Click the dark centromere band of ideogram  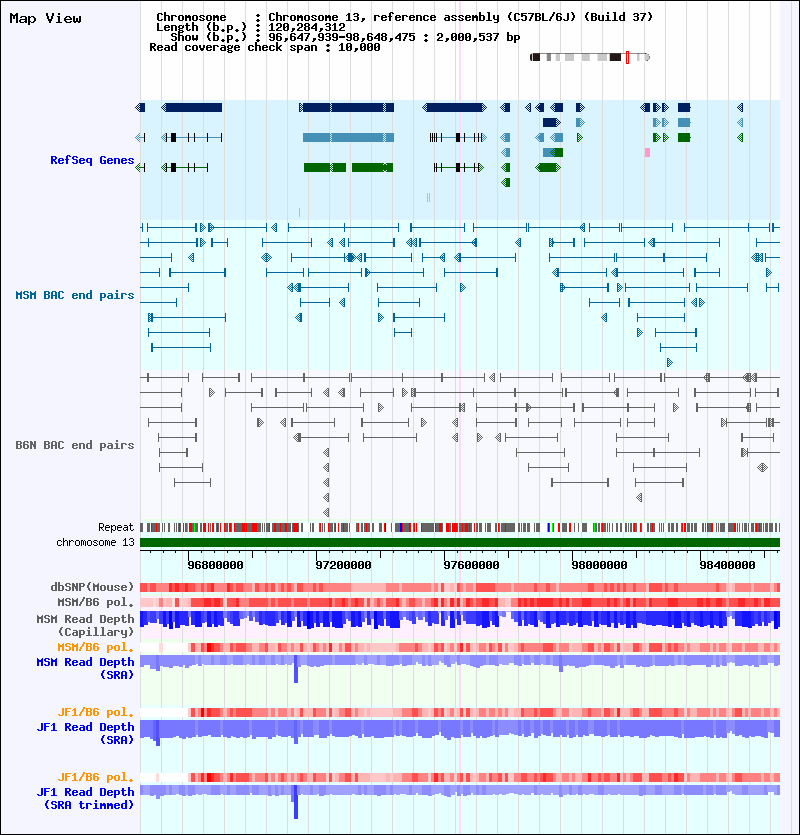point(615,57)
